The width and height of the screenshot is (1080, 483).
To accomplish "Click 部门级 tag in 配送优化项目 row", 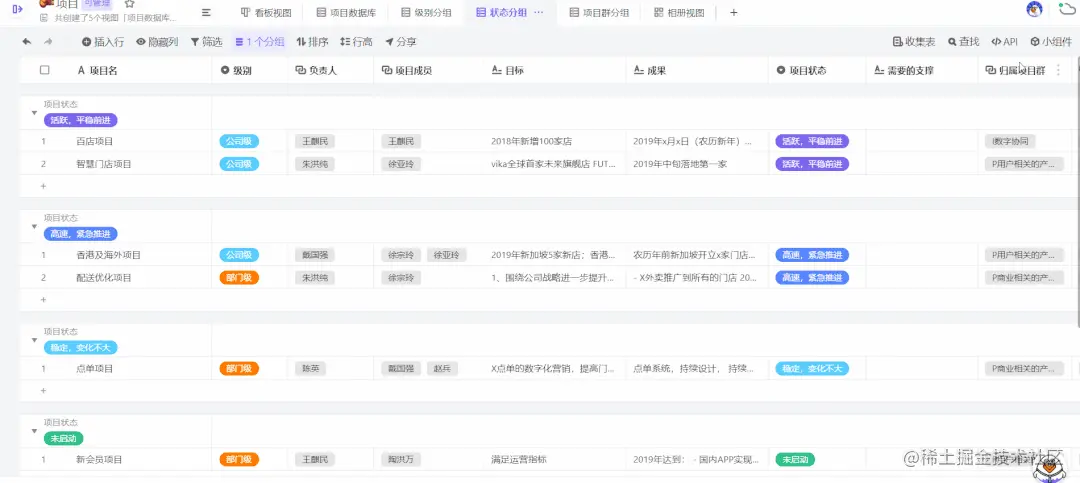I will [x=239, y=278].
